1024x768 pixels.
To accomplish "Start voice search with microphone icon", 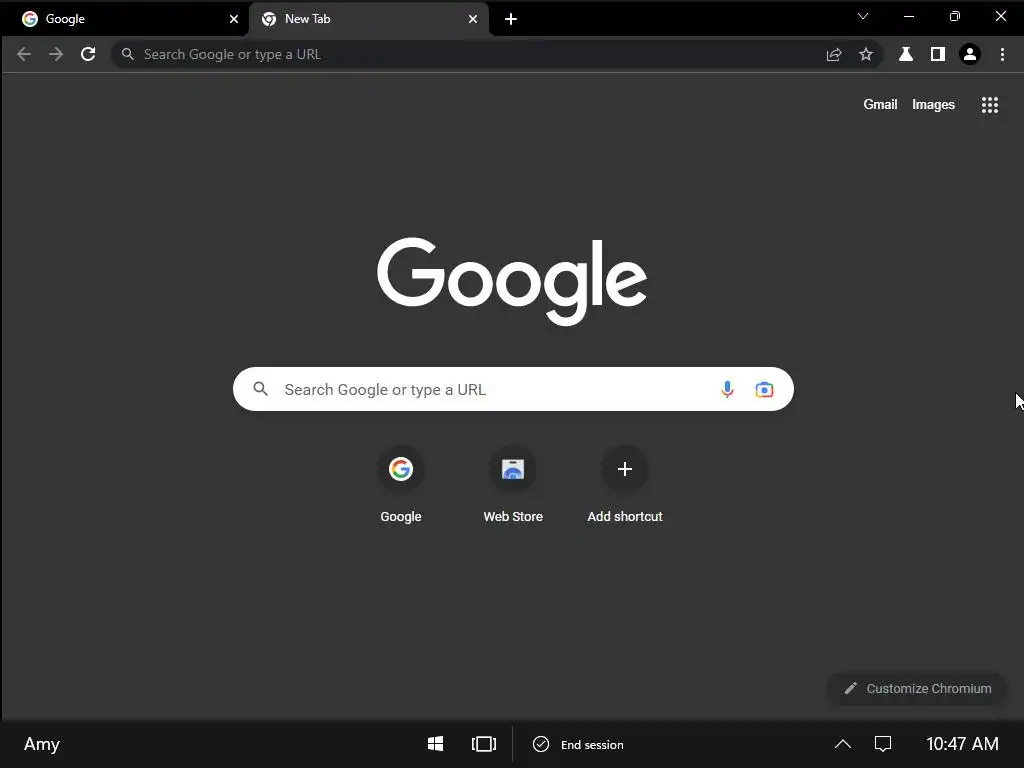I will tap(727, 389).
